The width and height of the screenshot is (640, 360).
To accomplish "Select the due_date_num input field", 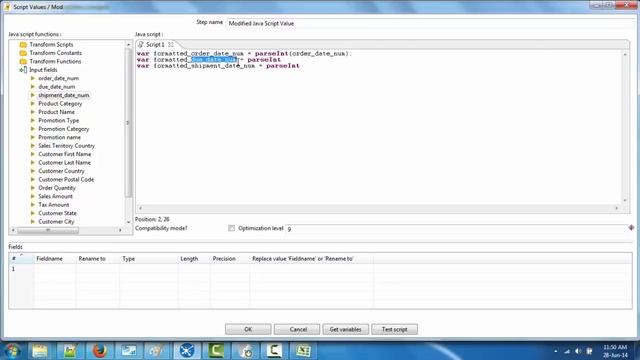I will click(56, 87).
